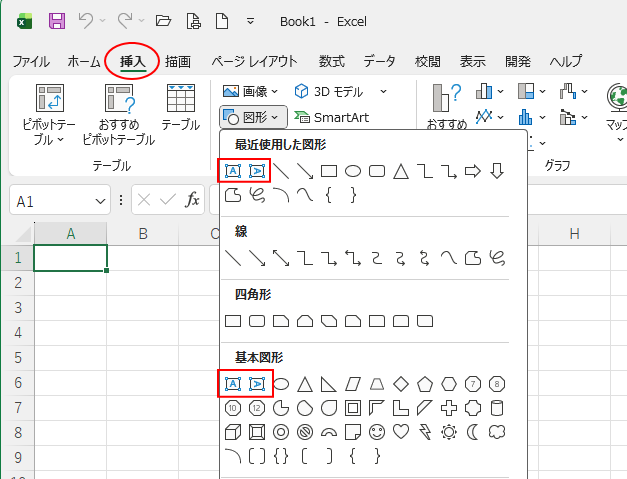Select the 挿入 tab
This screenshot has height=479, width=627.
pyautogui.click(x=133, y=62)
